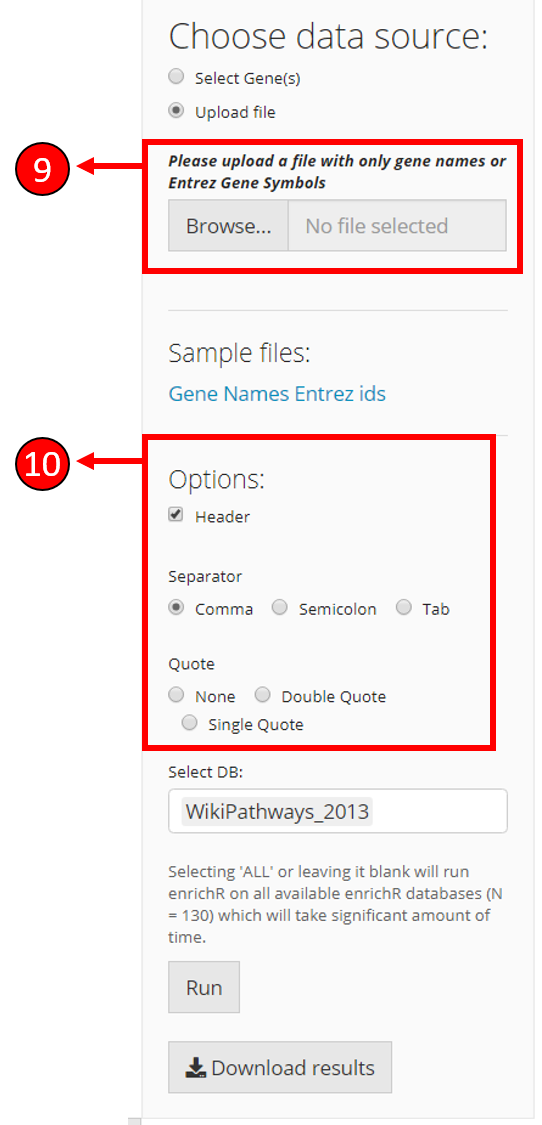Set separator to Comma

[x=176, y=608]
